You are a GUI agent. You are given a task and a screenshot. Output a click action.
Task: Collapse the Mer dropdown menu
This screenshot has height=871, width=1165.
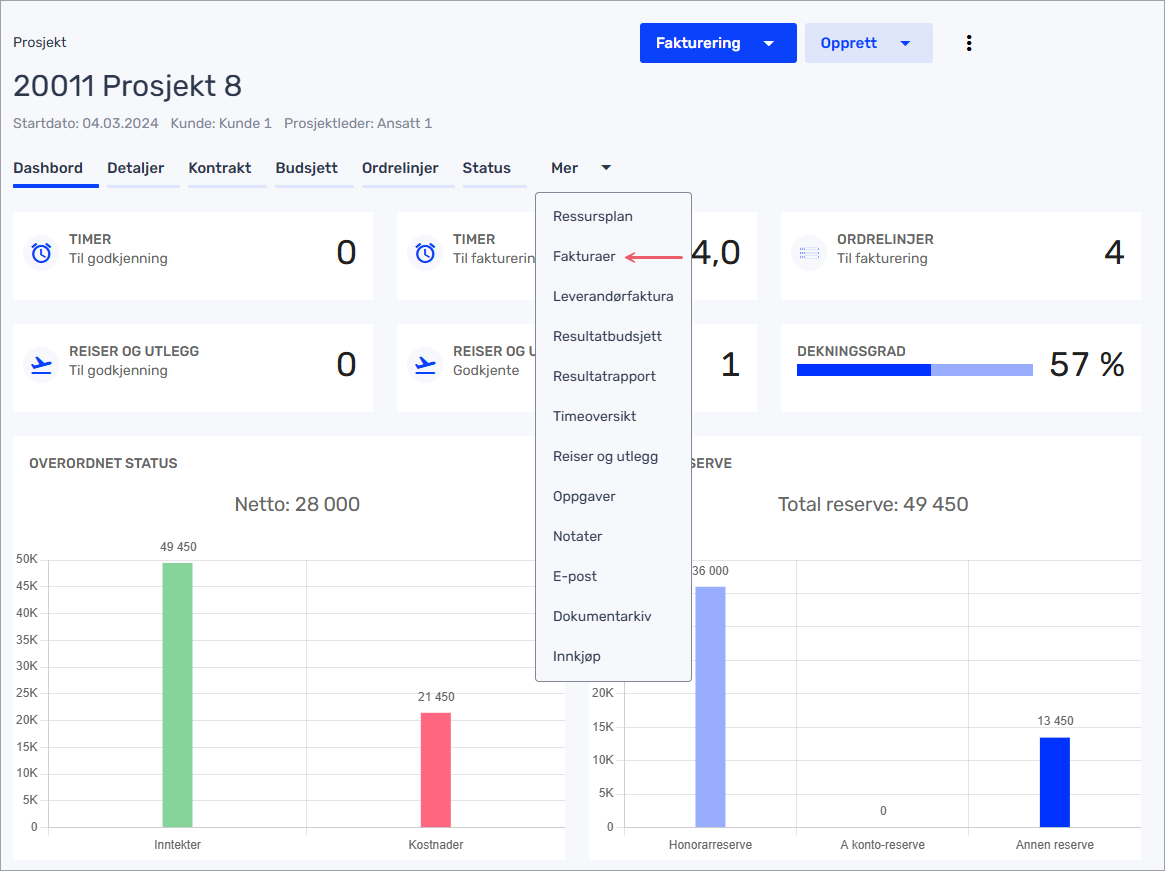point(580,168)
